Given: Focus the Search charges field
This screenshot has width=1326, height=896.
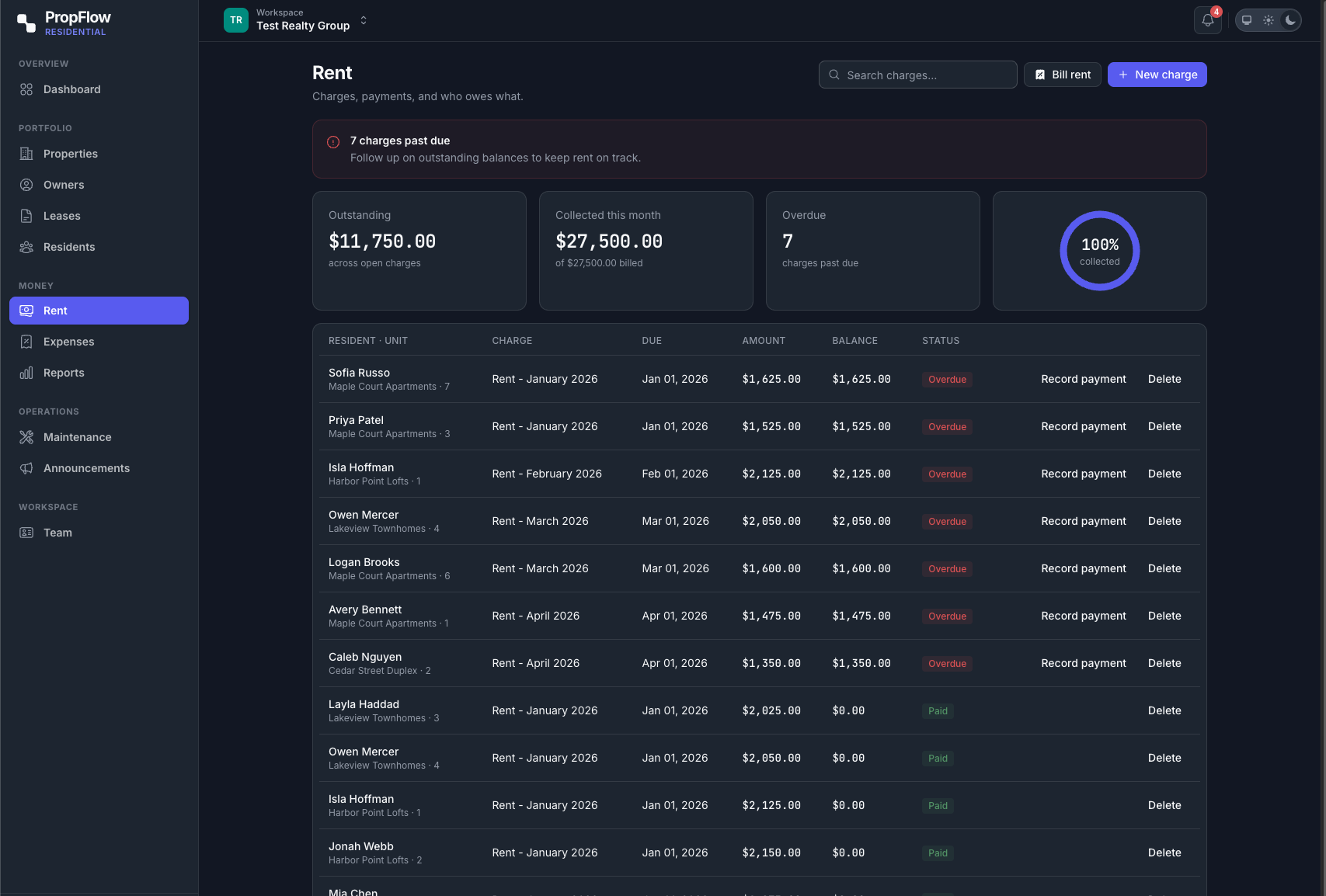Looking at the screenshot, I should point(918,75).
